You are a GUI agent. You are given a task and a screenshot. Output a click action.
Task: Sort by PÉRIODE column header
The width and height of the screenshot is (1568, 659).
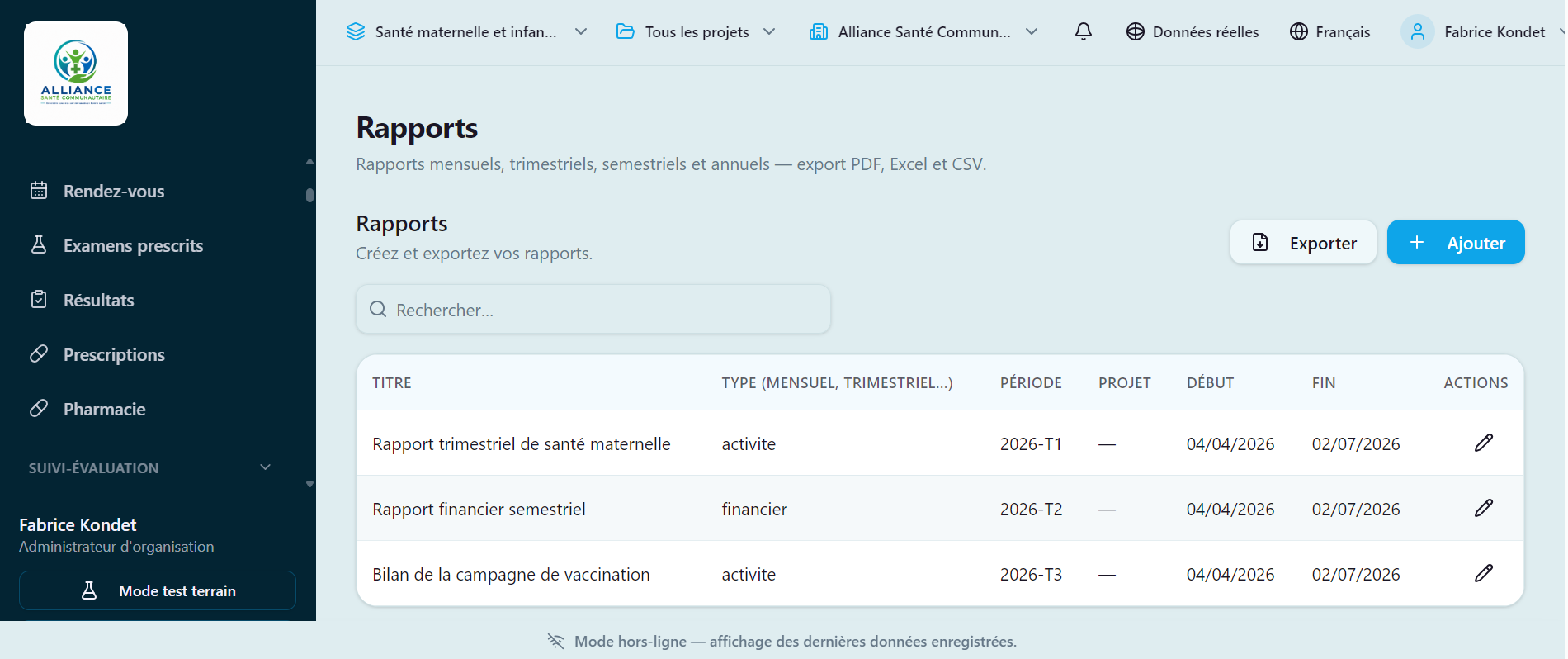point(1031,382)
